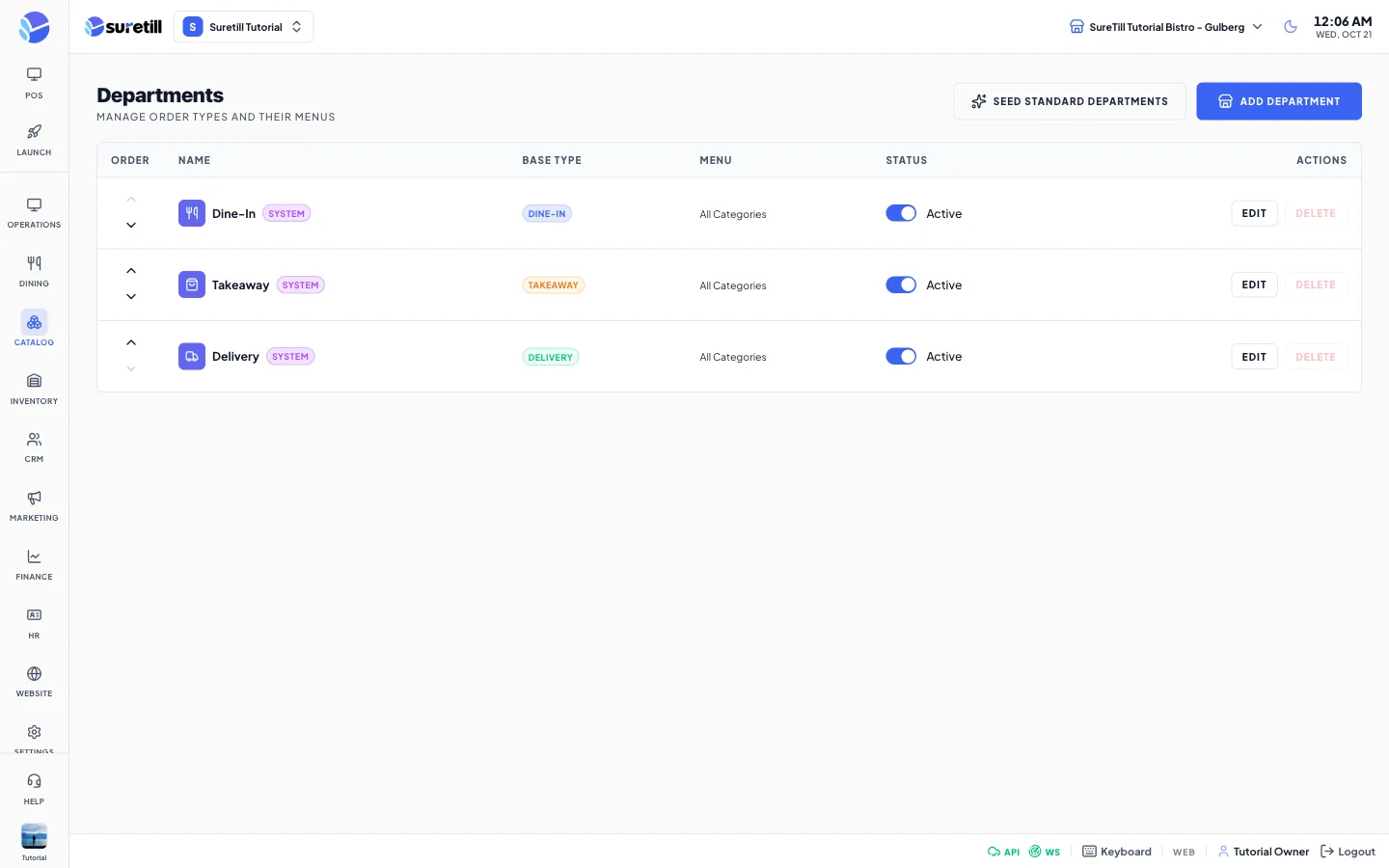Move Dine-In down with chevron
The height and width of the screenshot is (868, 1389).
(x=131, y=226)
